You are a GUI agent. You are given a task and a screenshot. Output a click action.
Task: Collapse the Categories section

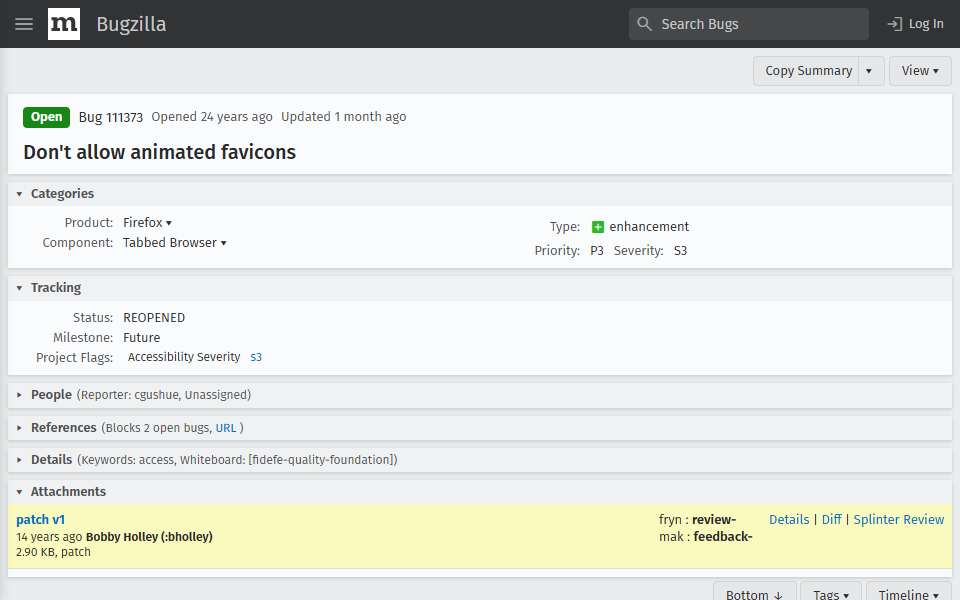pyautogui.click(x=19, y=193)
